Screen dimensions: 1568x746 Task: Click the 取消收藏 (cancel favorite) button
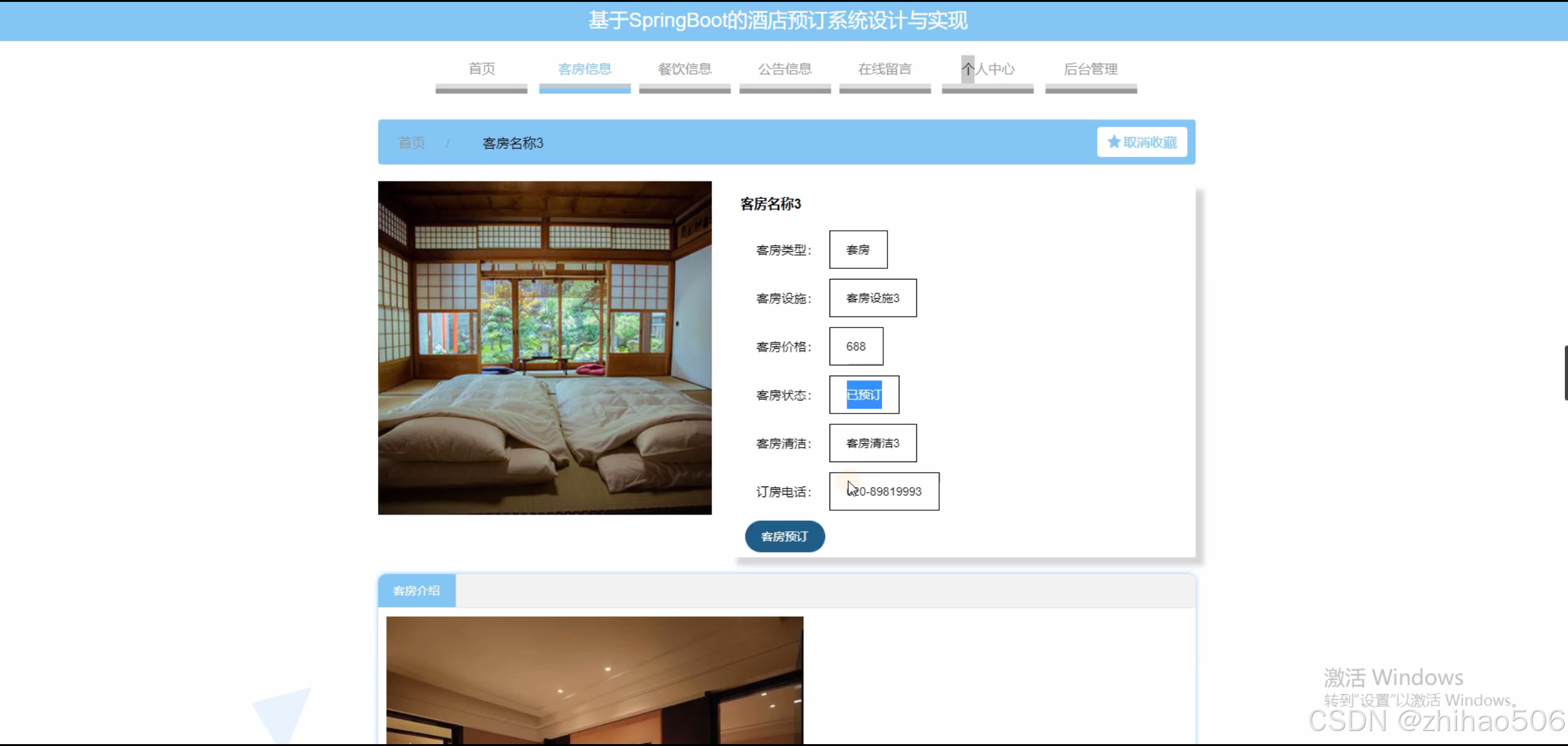[x=1142, y=142]
